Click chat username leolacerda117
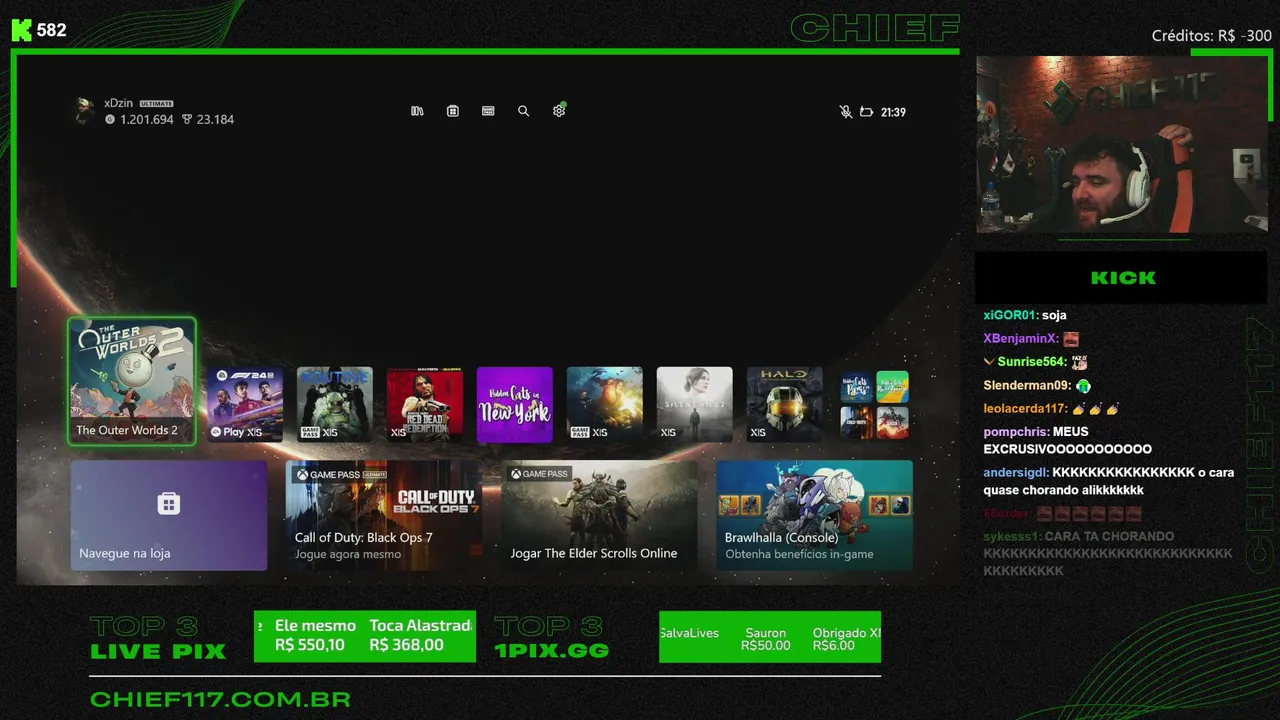 click(x=1025, y=409)
